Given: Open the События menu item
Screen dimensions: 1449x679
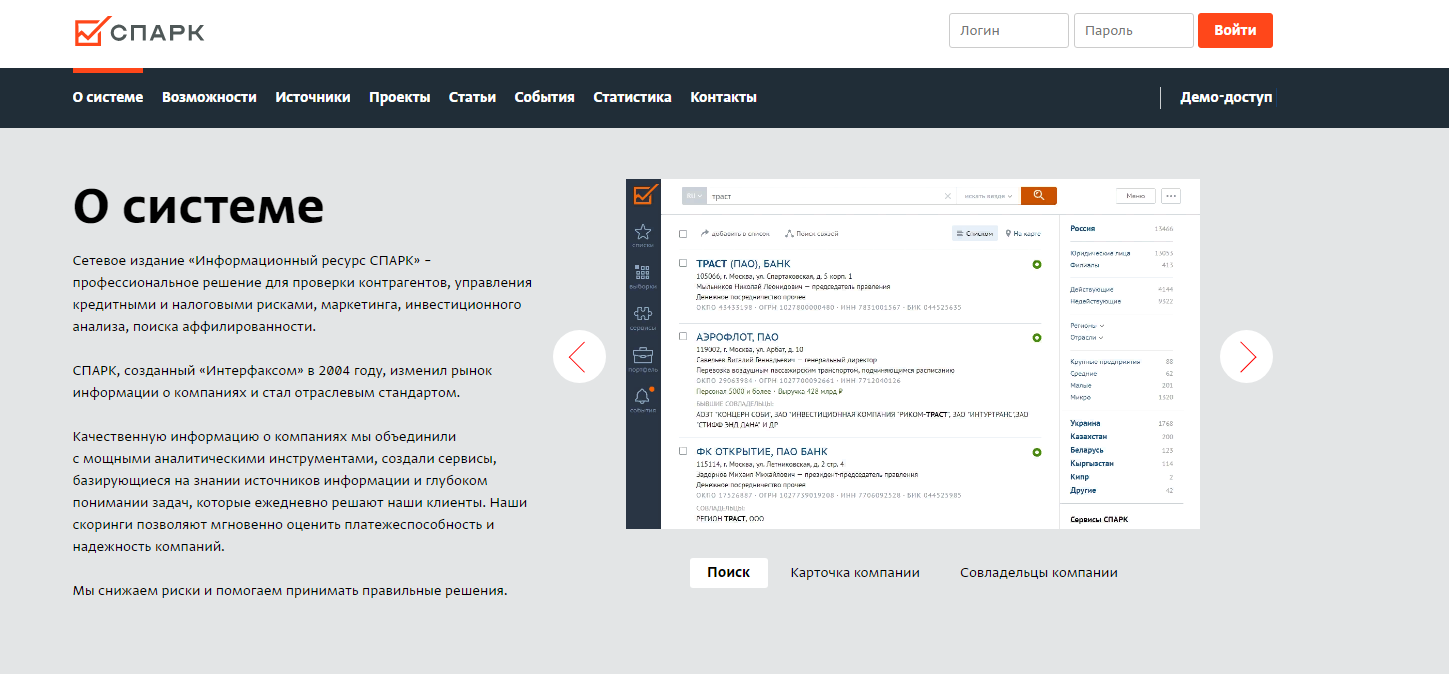Looking at the screenshot, I should click(x=544, y=97).
